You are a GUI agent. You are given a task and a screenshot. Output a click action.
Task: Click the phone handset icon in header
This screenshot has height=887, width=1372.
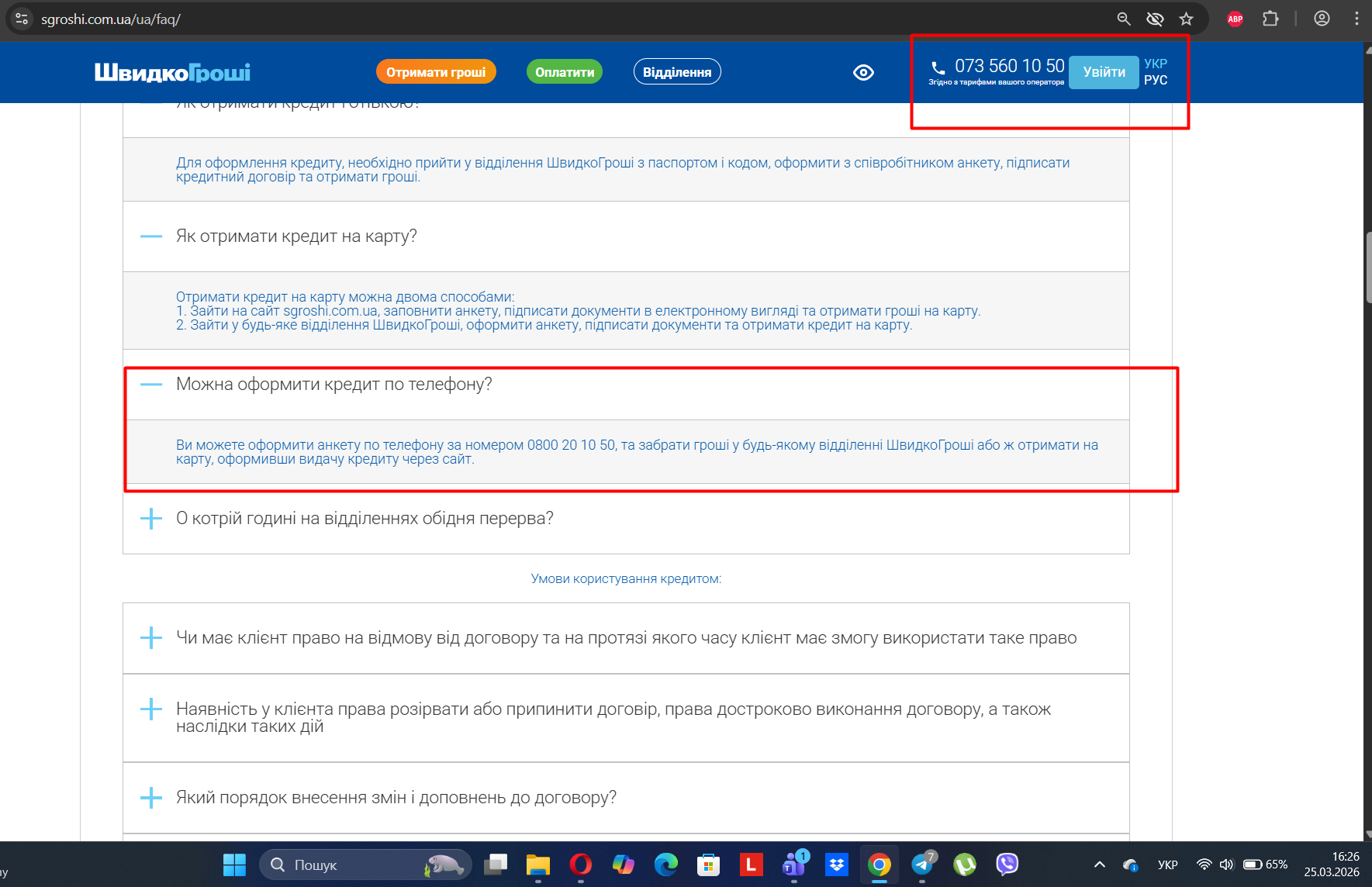[x=938, y=67]
